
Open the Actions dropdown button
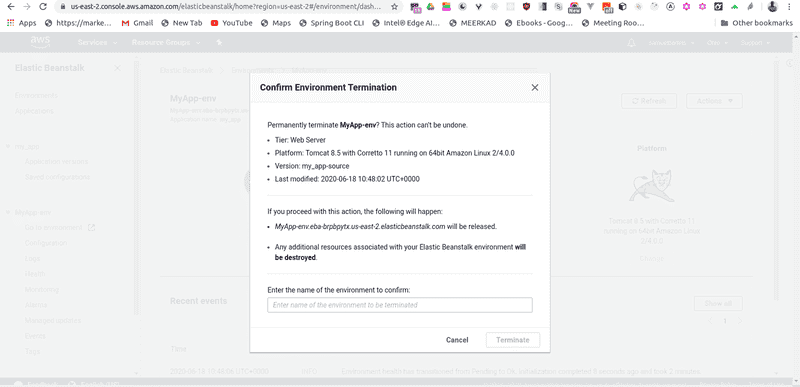pos(714,101)
